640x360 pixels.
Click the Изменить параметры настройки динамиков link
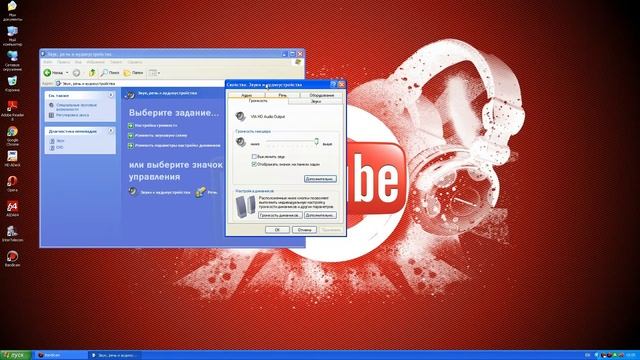[x=178, y=145]
